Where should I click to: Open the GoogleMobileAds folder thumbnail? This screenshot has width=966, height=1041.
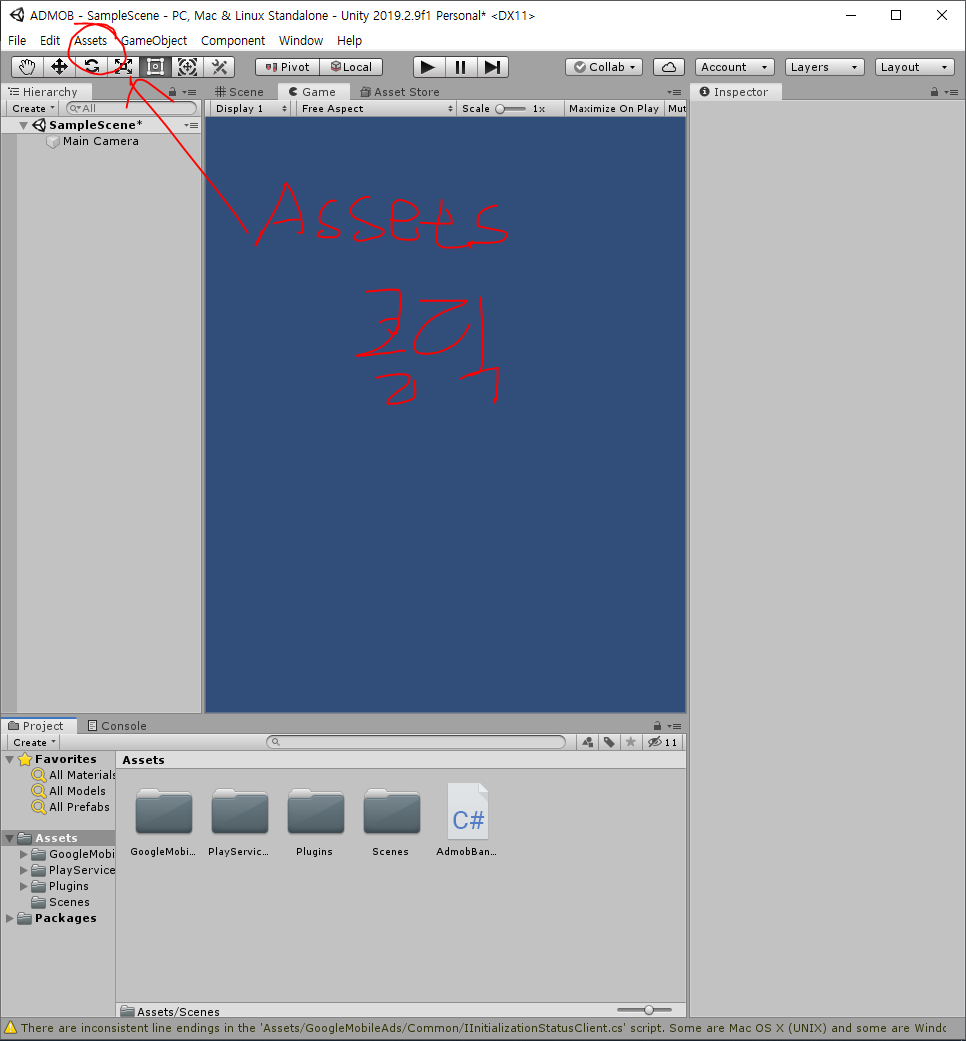pos(163,812)
